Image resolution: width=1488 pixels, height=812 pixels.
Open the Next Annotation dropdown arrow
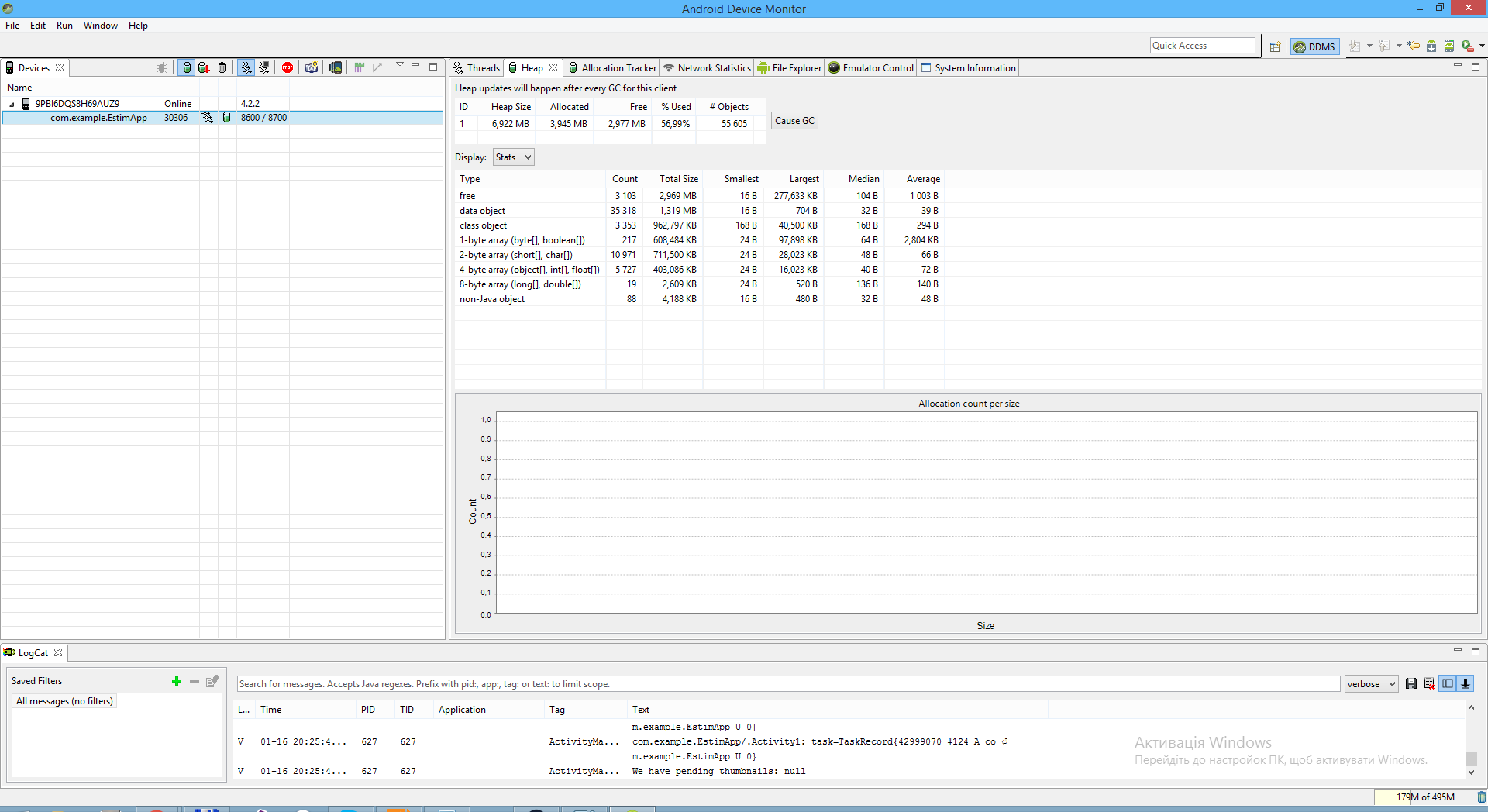point(1369,46)
